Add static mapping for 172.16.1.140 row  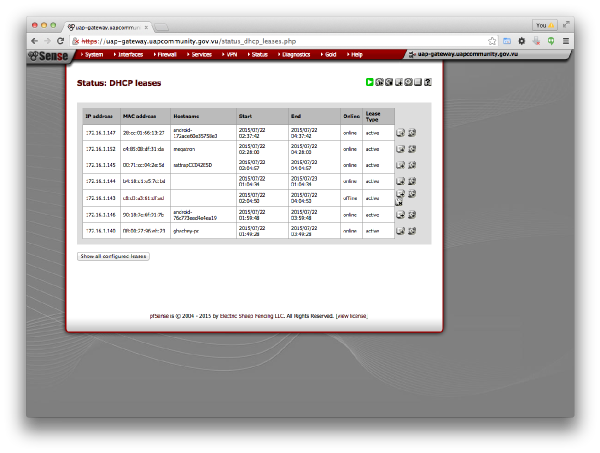tap(400, 231)
